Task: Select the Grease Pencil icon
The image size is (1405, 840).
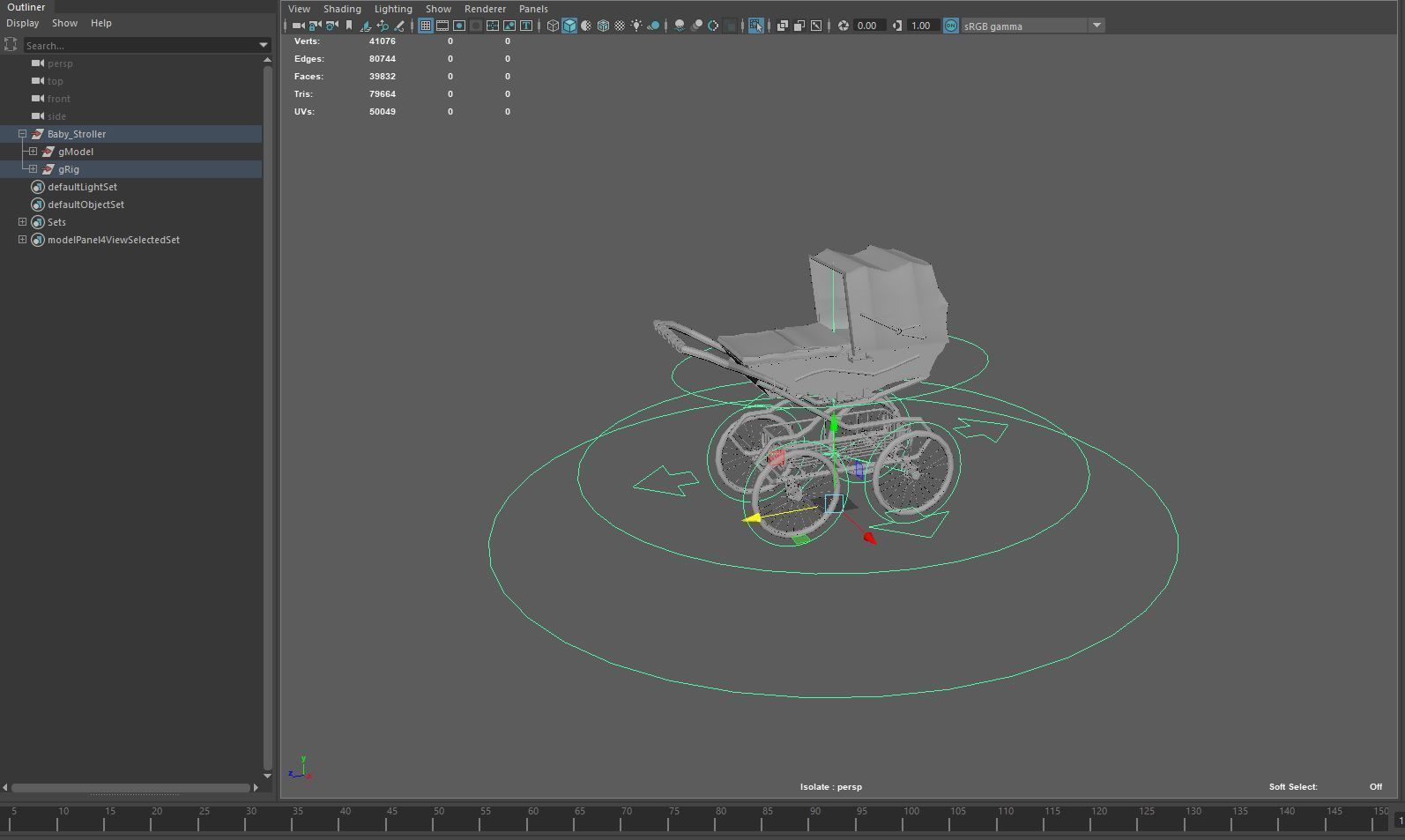Action: 399,26
